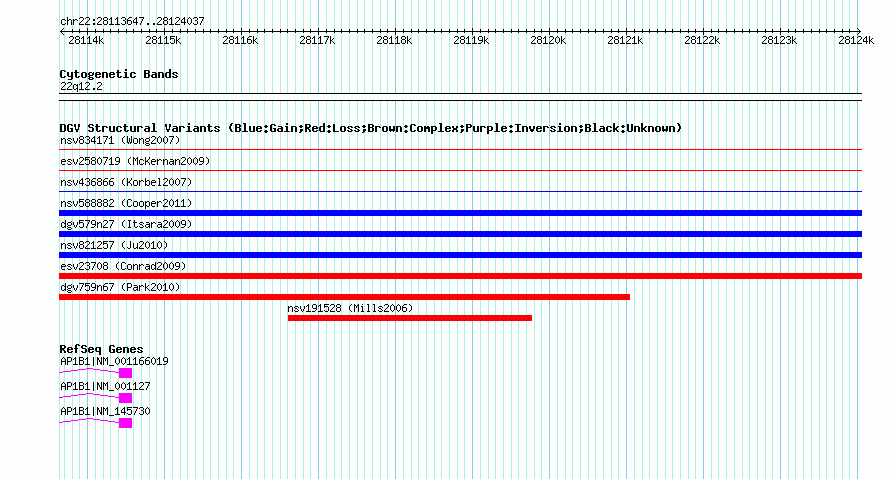Click the 28120k ruler tick label
Image resolution: width=890 pixels, height=479 pixels.
548,40
